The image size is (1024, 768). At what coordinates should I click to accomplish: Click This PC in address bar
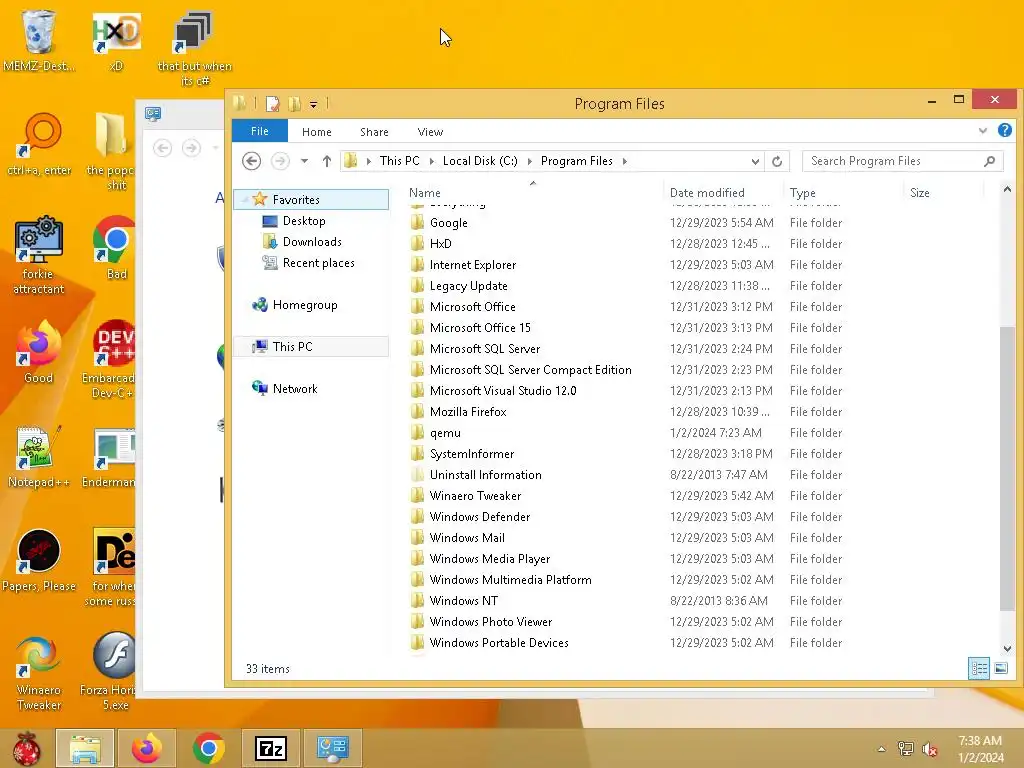(x=400, y=161)
